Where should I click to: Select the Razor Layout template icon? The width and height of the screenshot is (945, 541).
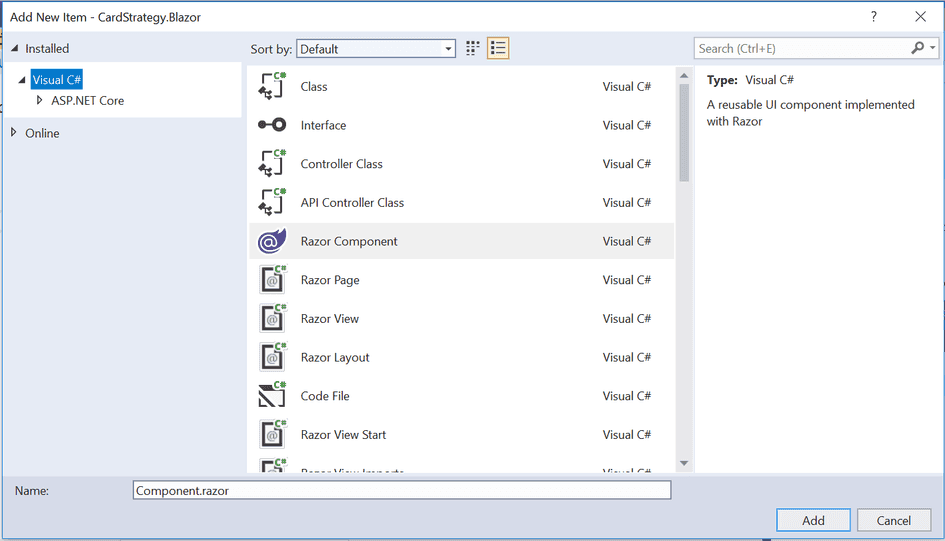click(x=272, y=357)
